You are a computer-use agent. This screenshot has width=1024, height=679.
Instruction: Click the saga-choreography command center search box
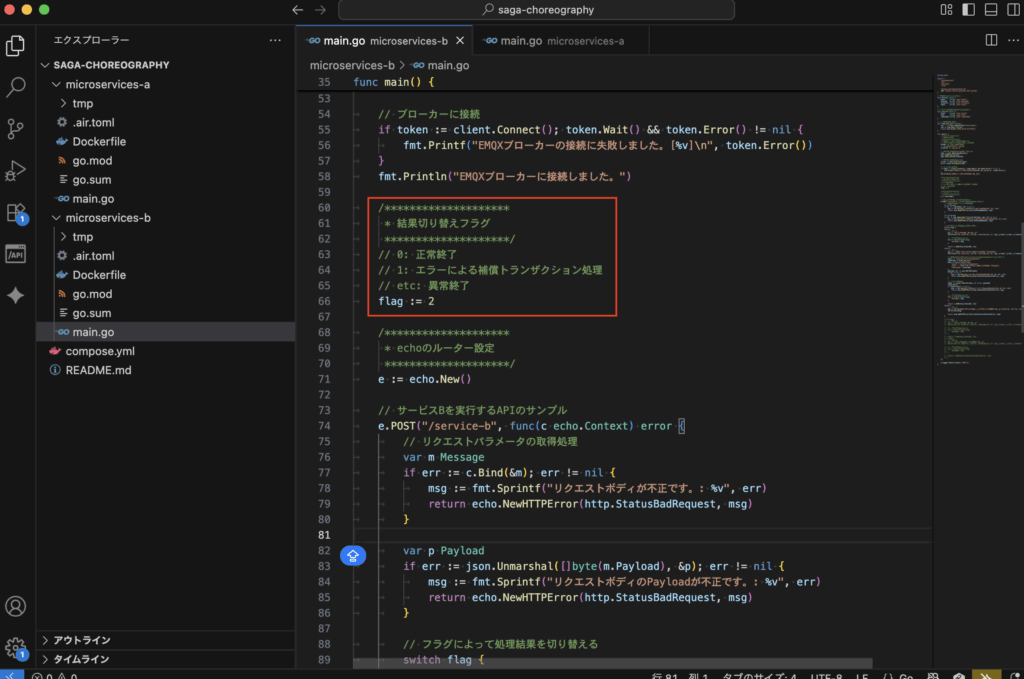pos(536,10)
